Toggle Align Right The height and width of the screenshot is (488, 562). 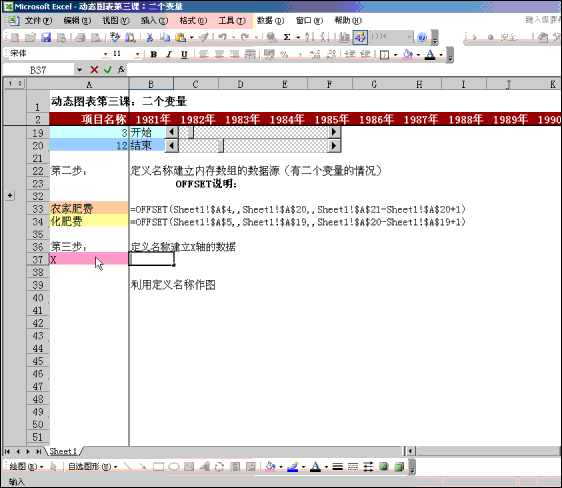(234, 54)
